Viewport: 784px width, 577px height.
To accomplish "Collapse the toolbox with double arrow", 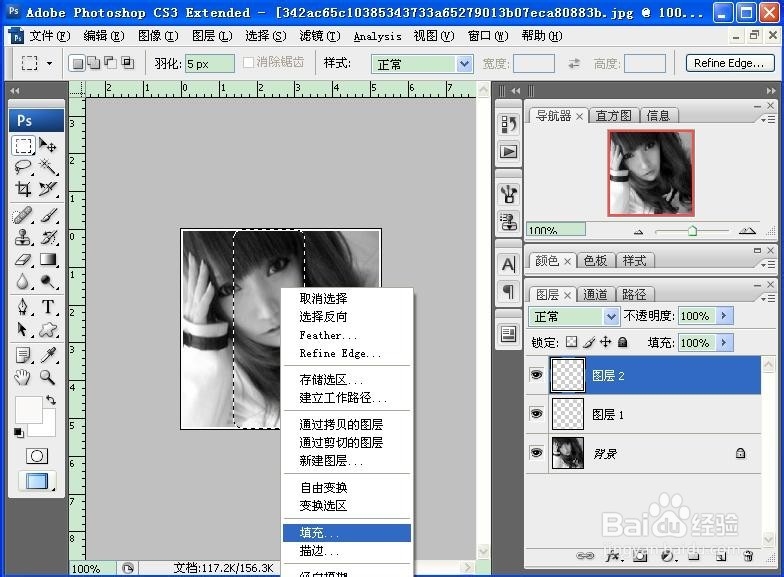I will coord(14,90).
